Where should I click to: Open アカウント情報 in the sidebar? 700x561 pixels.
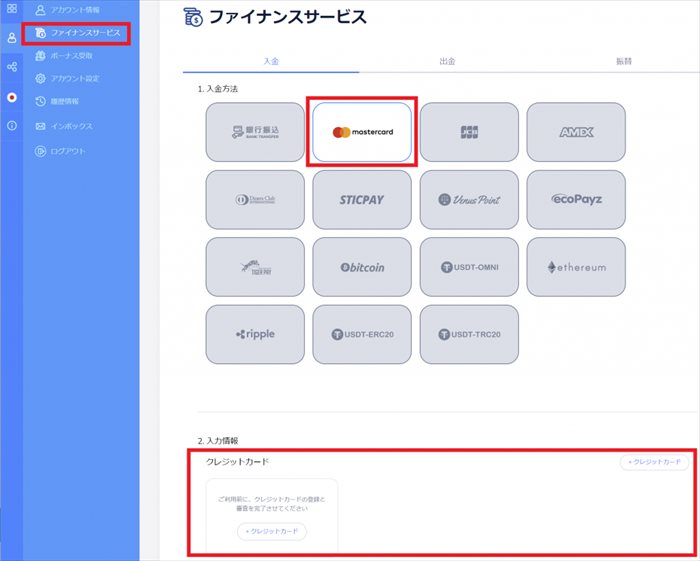[x=67, y=10]
